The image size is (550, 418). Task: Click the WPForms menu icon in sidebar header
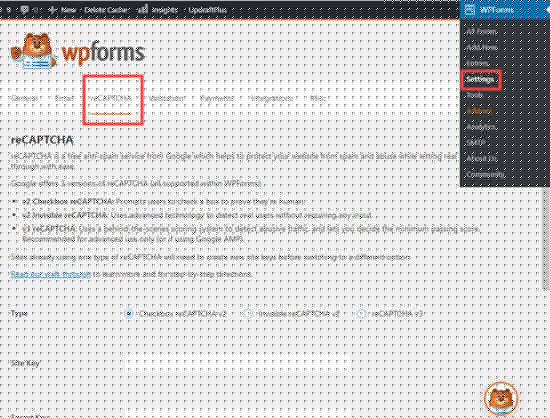(470, 10)
